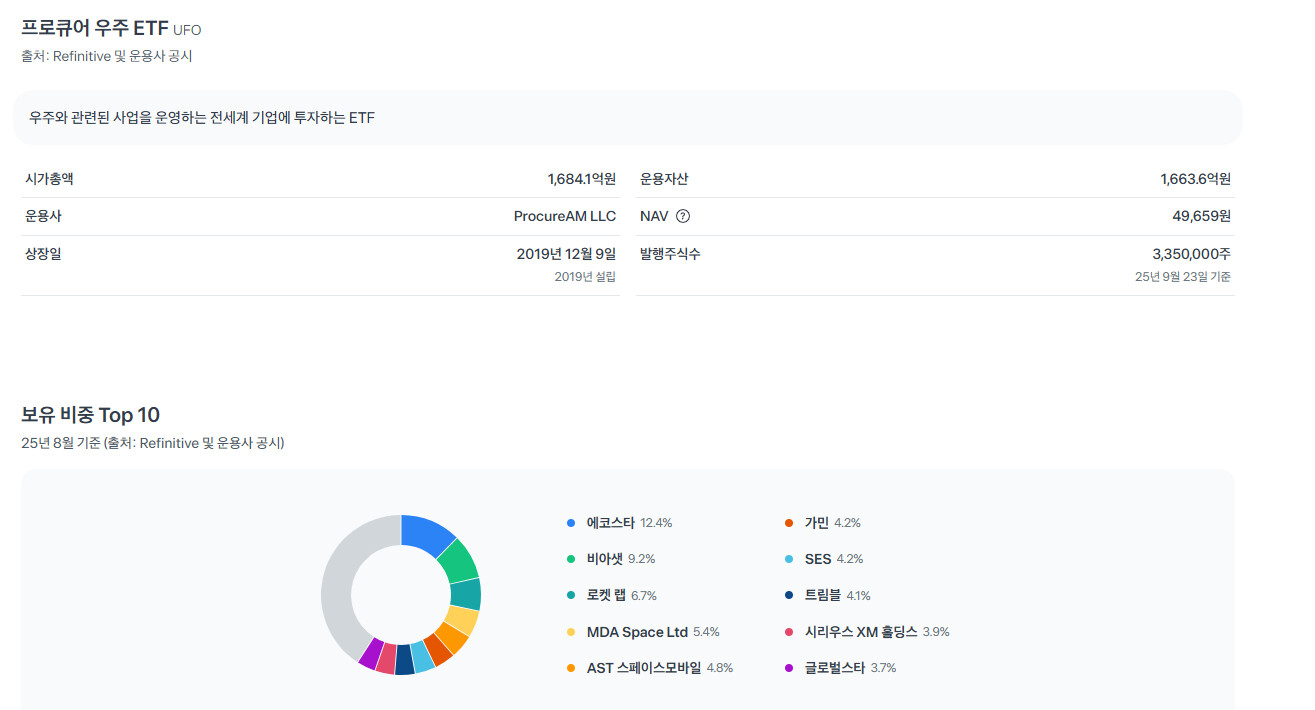Select the 로켓 랩 holding label
Image resolution: width=1315 pixels, height=710 pixels.
click(607, 595)
